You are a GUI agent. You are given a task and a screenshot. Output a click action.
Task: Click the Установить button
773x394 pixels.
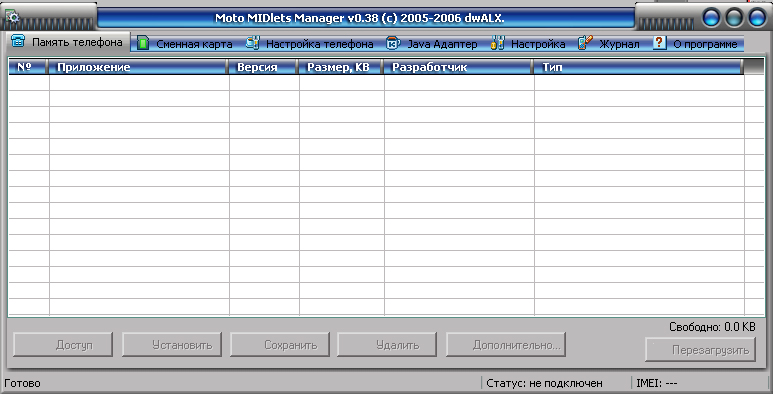pos(172,345)
